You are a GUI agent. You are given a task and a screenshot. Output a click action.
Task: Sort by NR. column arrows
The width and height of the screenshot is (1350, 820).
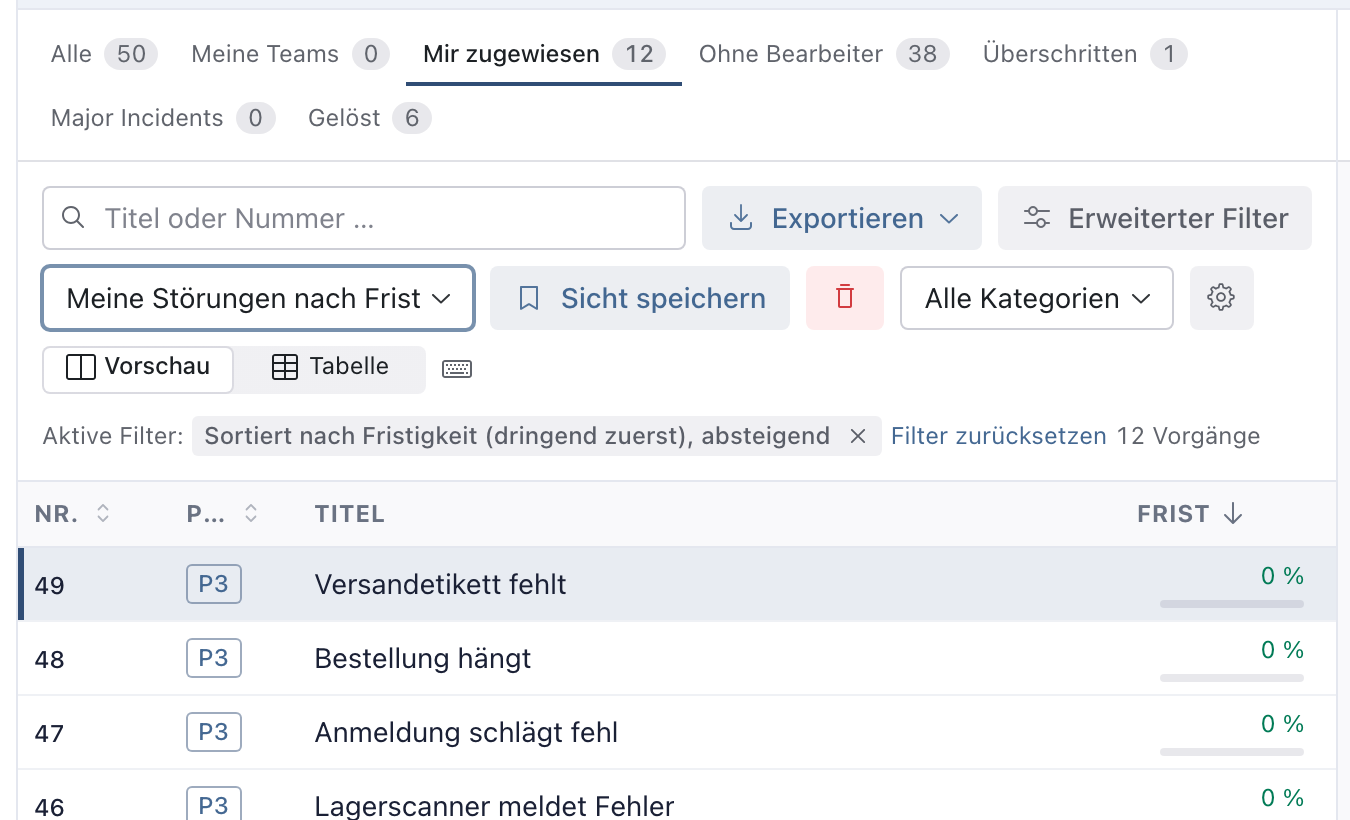(x=103, y=514)
